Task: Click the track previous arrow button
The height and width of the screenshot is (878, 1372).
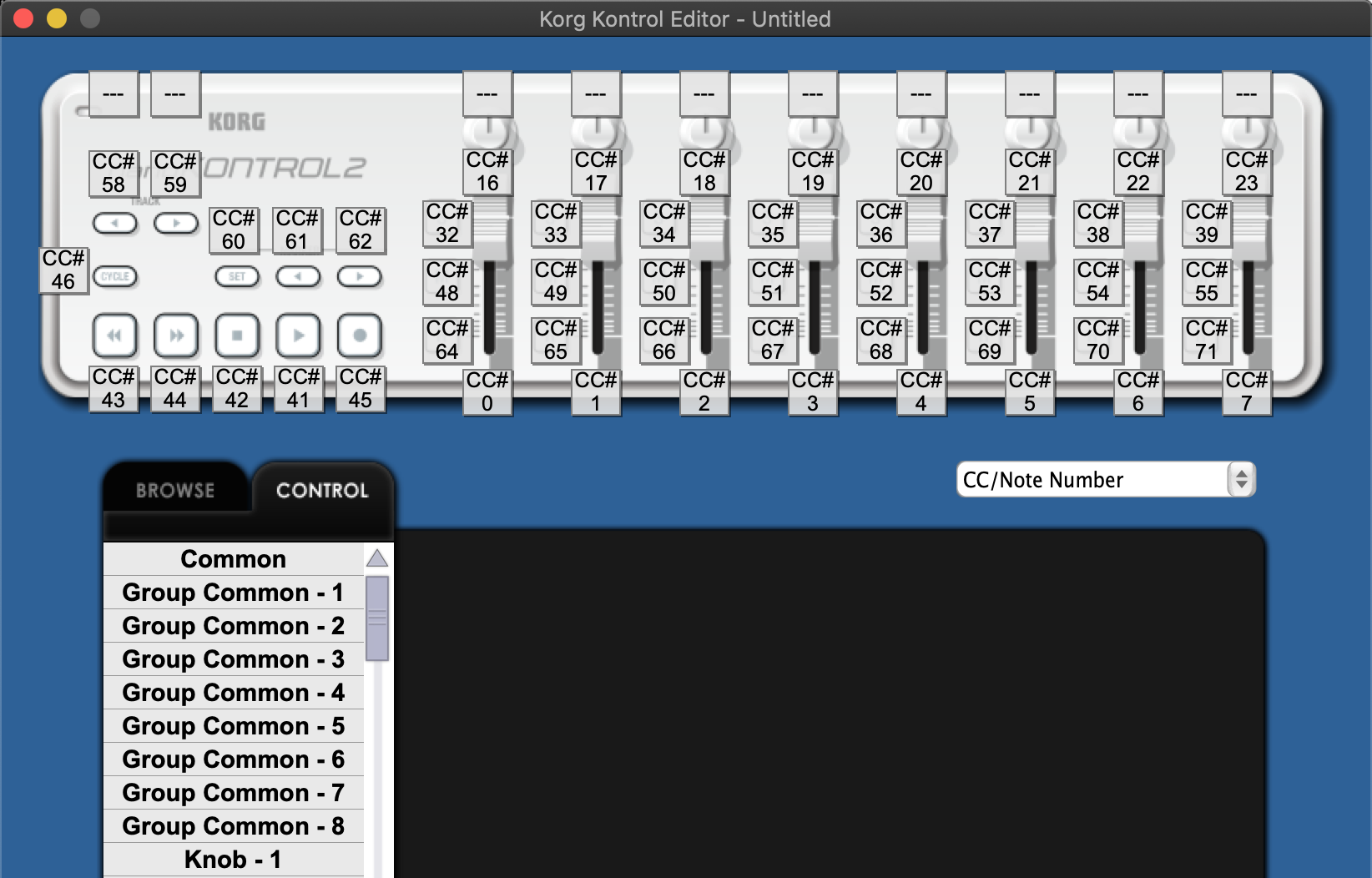Action: [114, 224]
